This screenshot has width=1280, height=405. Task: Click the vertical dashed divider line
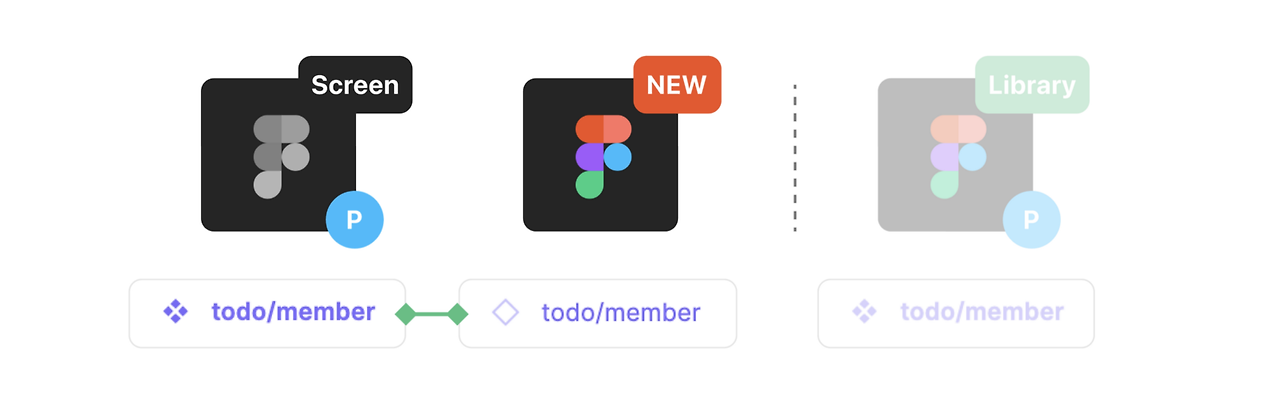pos(795,158)
